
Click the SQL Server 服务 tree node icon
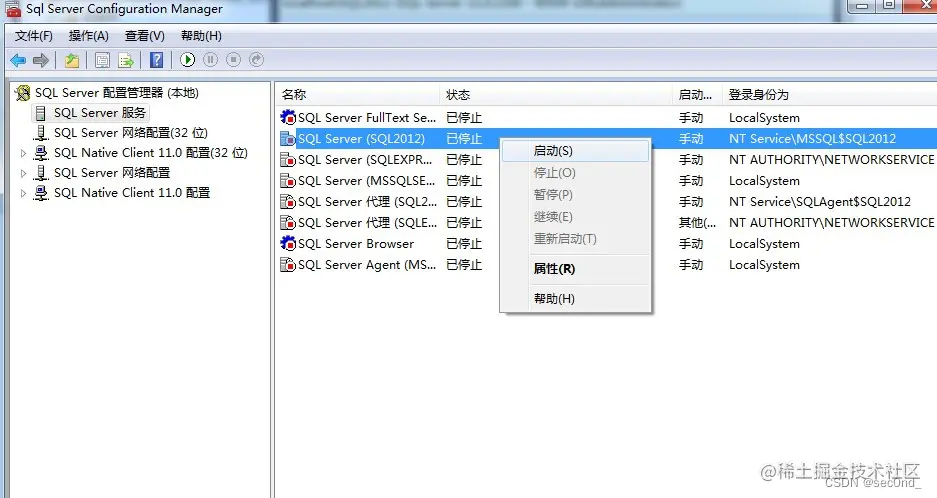point(41,113)
